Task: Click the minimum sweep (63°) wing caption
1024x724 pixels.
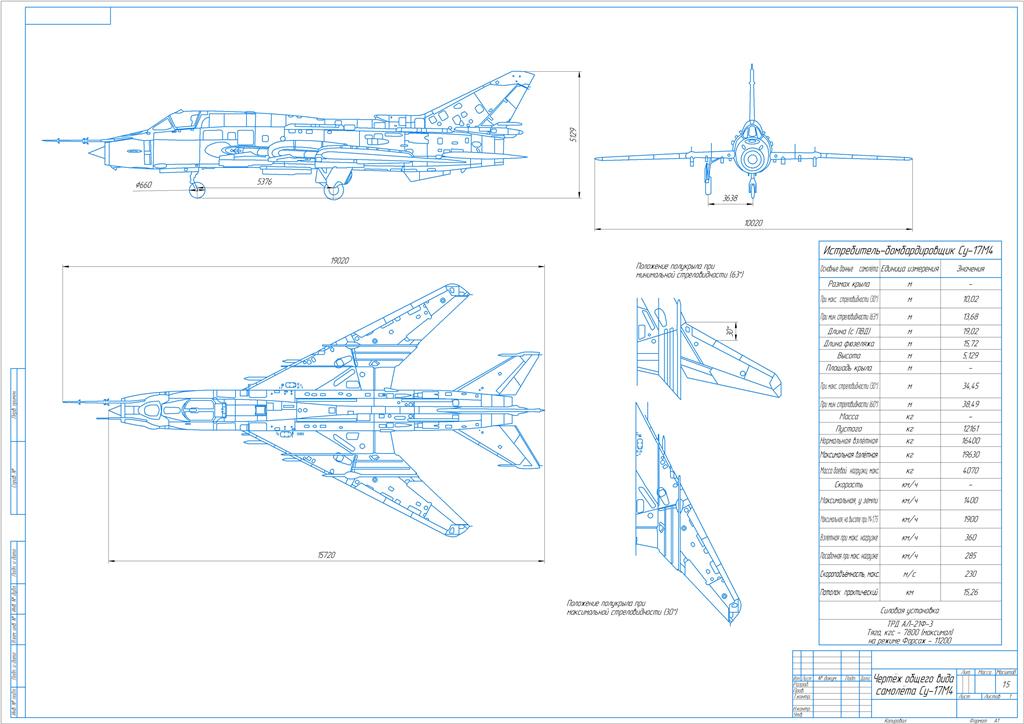Action: click(x=690, y=271)
